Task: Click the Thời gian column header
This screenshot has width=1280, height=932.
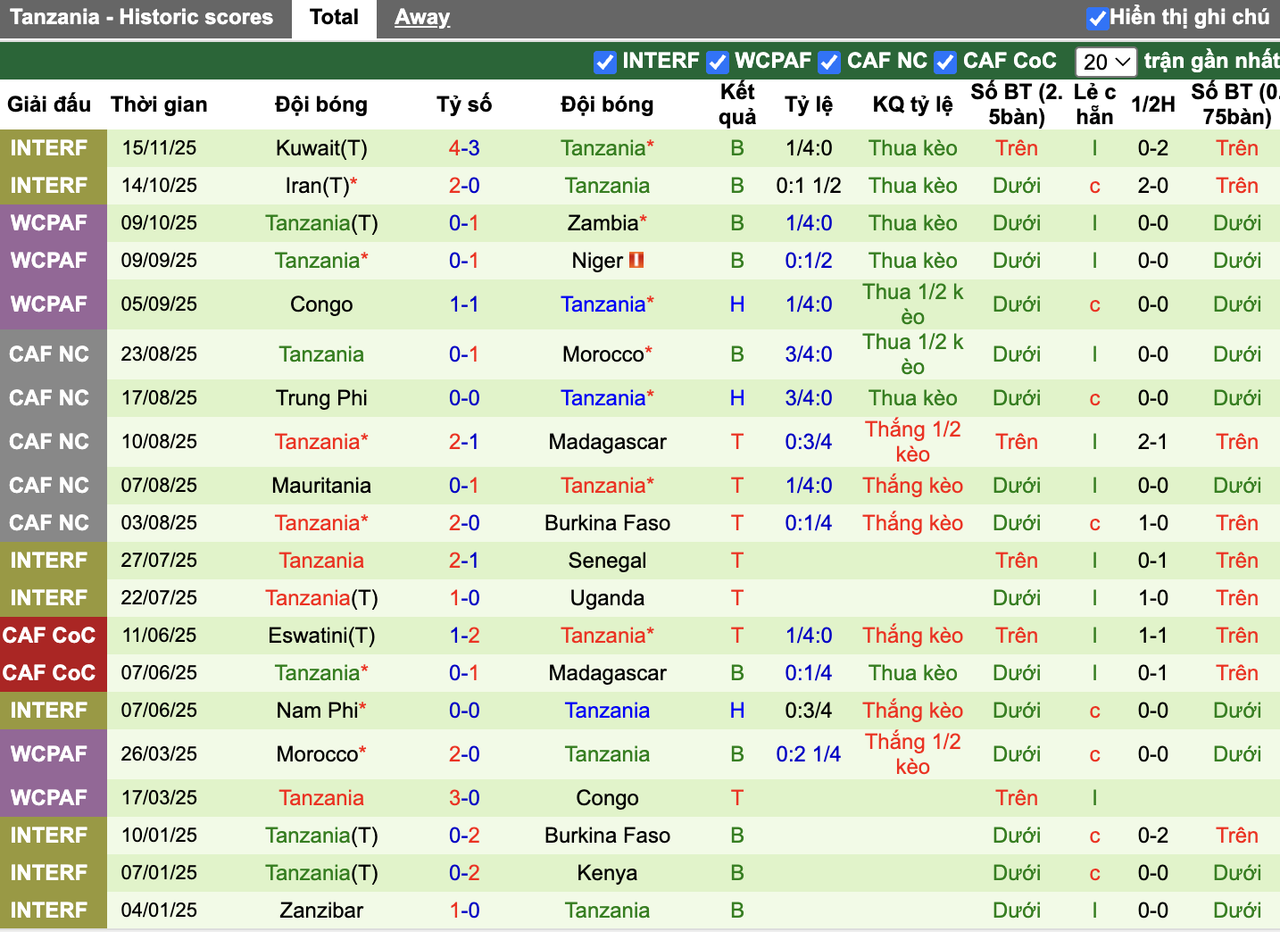Action: tap(159, 104)
